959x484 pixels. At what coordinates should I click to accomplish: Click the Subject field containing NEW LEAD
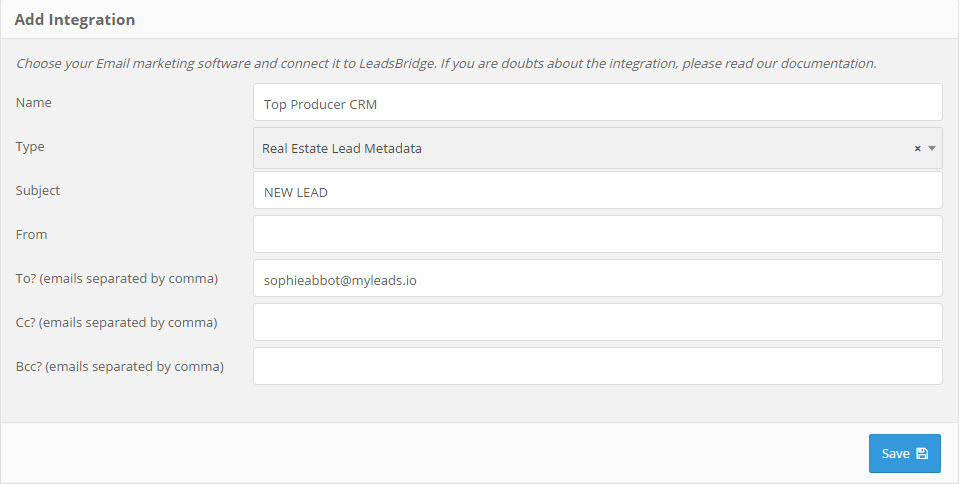pyautogui.click(x=598, y=190)
